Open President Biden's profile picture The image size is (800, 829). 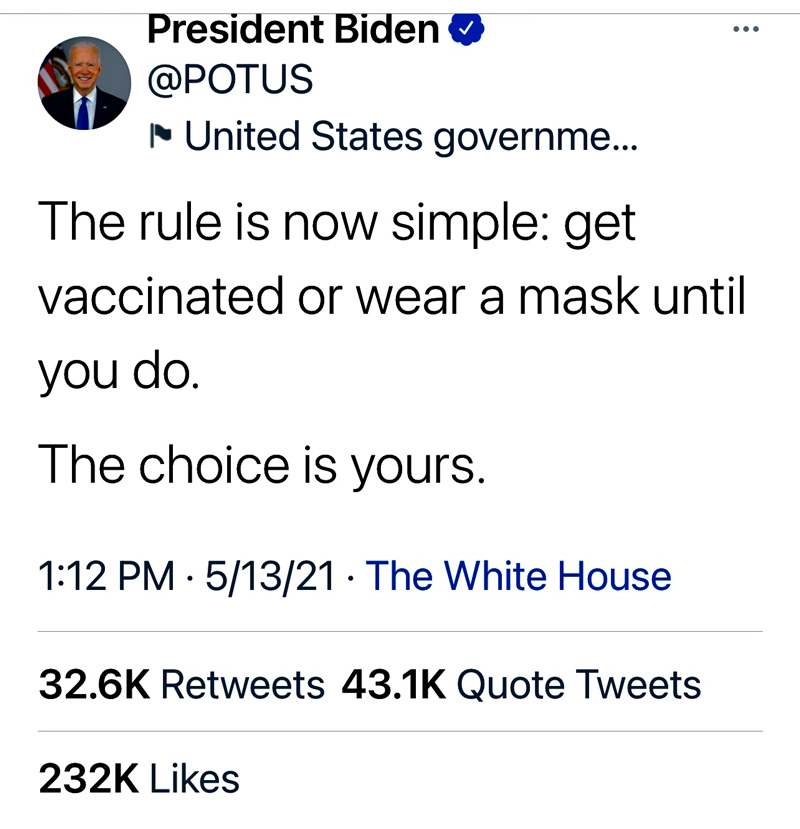pos(84,84)
